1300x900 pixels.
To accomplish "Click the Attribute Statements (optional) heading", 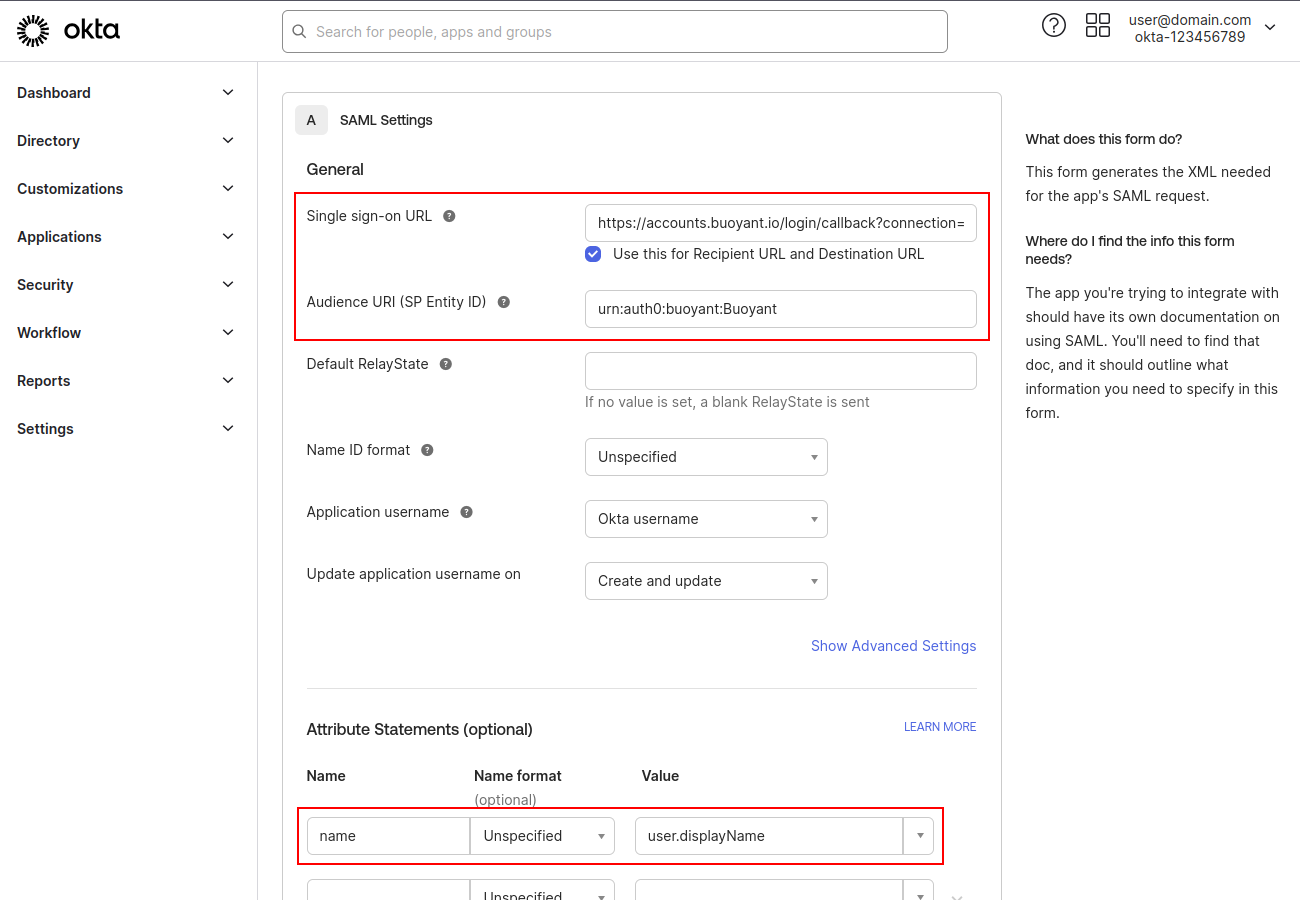I will pyautogui.click(x=419, y=730).
